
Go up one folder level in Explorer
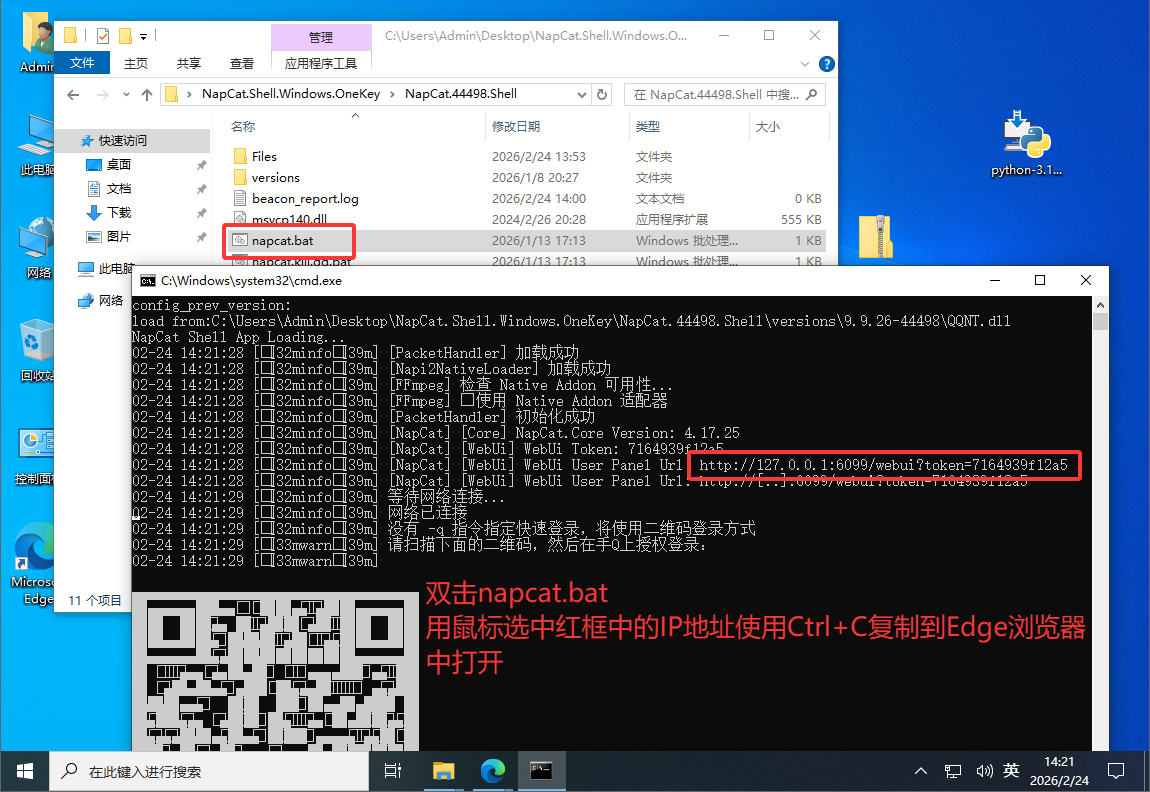[x=147, y=95]
